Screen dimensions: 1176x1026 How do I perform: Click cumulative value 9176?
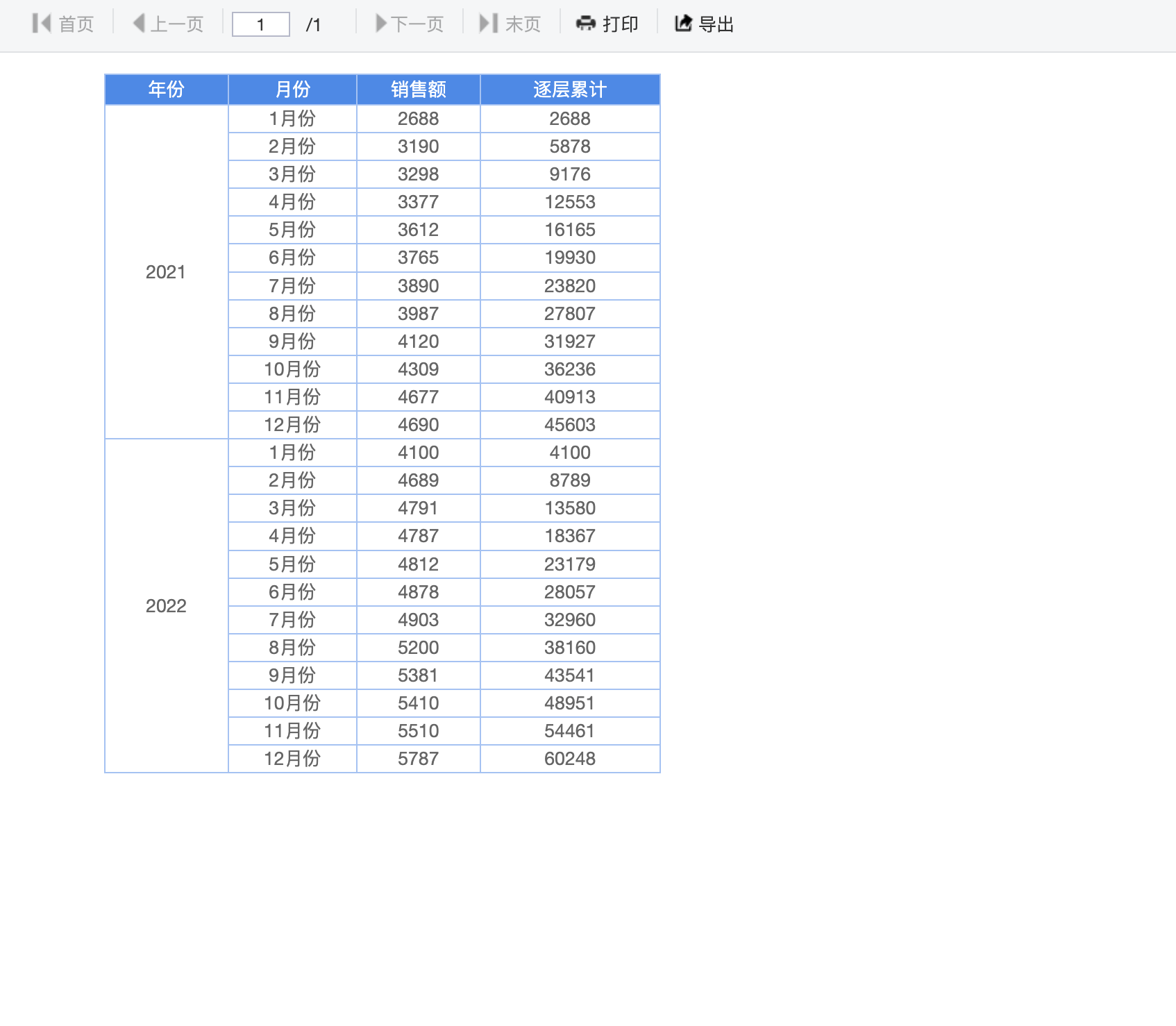[570, 174]
